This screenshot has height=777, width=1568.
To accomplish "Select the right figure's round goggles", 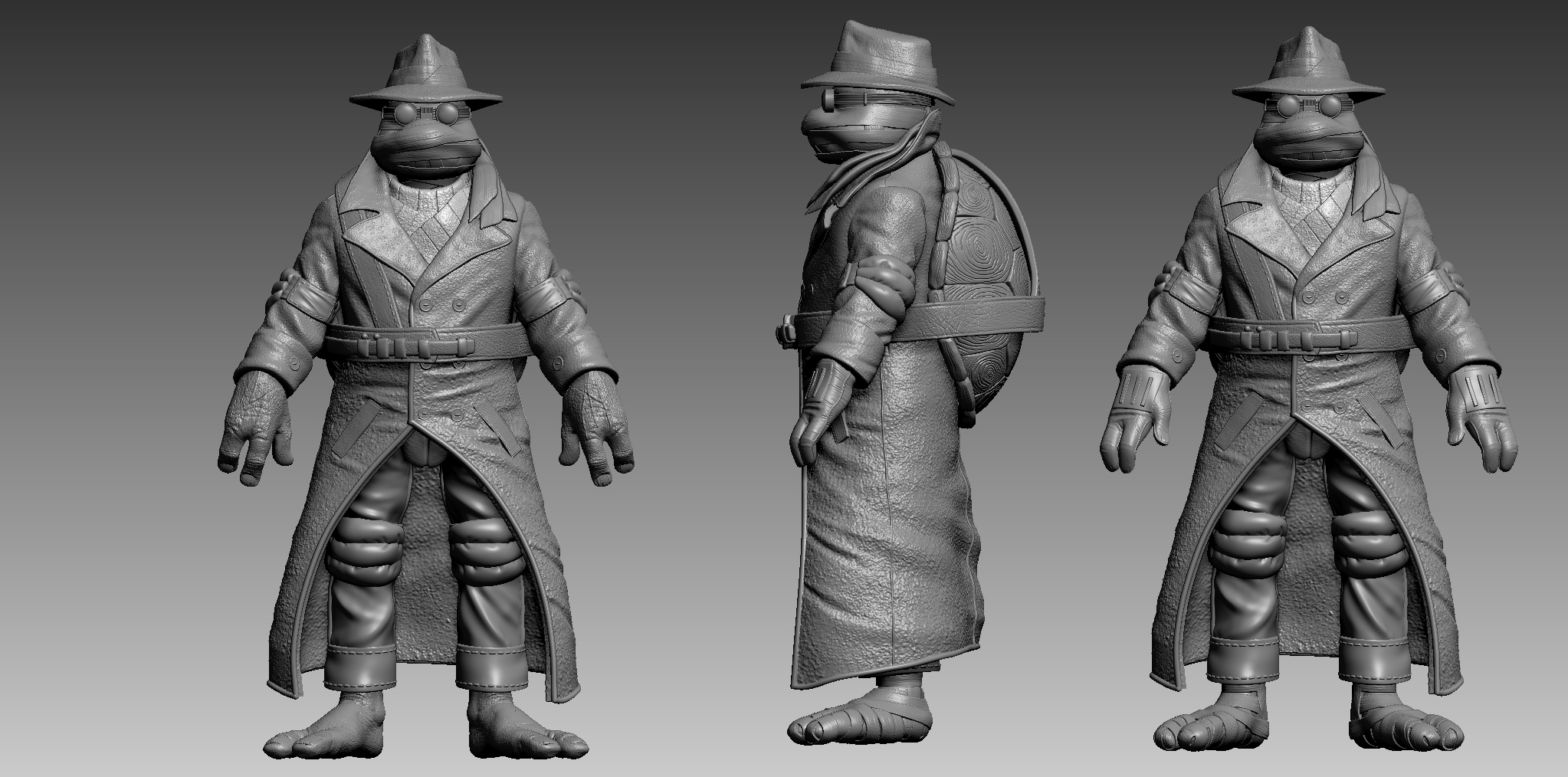I will coord(1306,112).
